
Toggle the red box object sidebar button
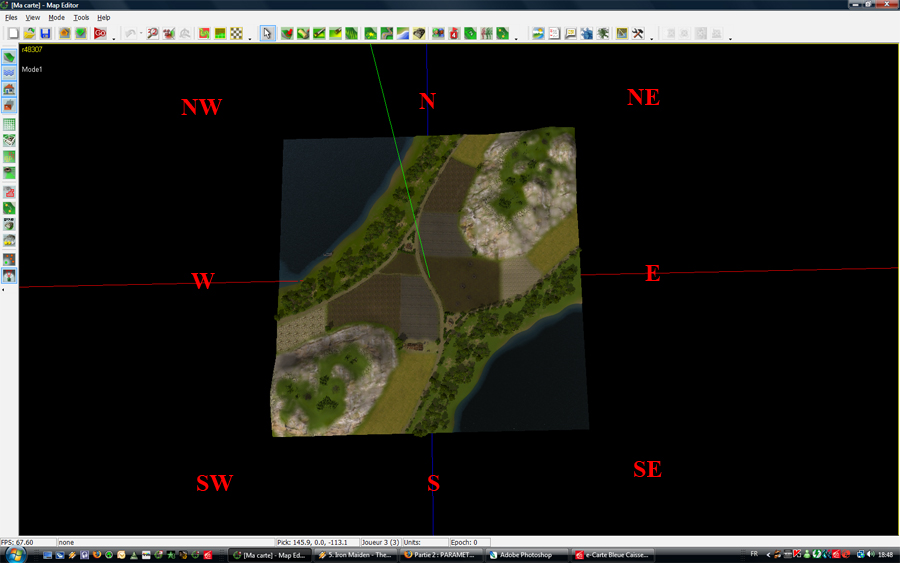9,105
